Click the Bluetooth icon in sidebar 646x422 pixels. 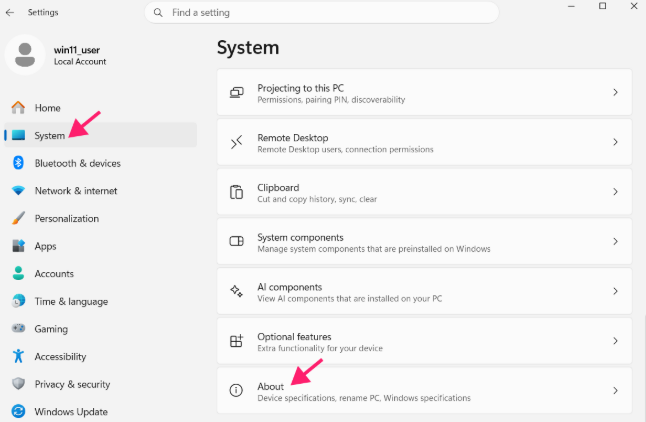coord(18,163)
